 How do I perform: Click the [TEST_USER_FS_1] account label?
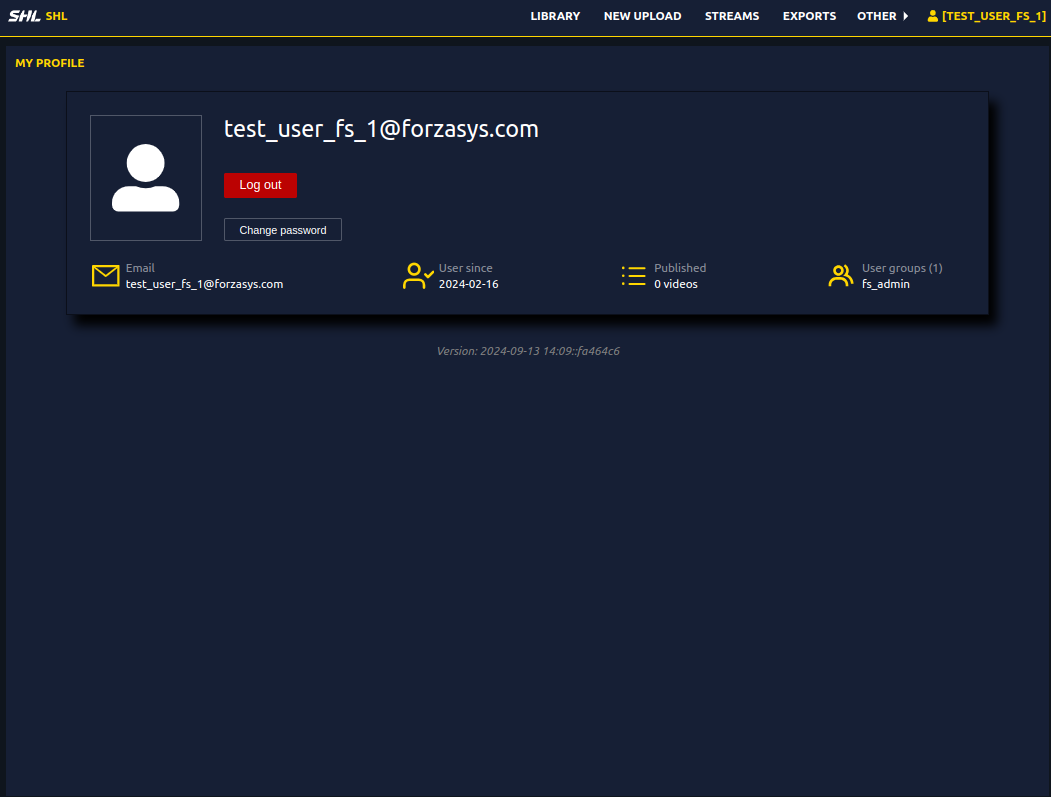click(992, 16)
